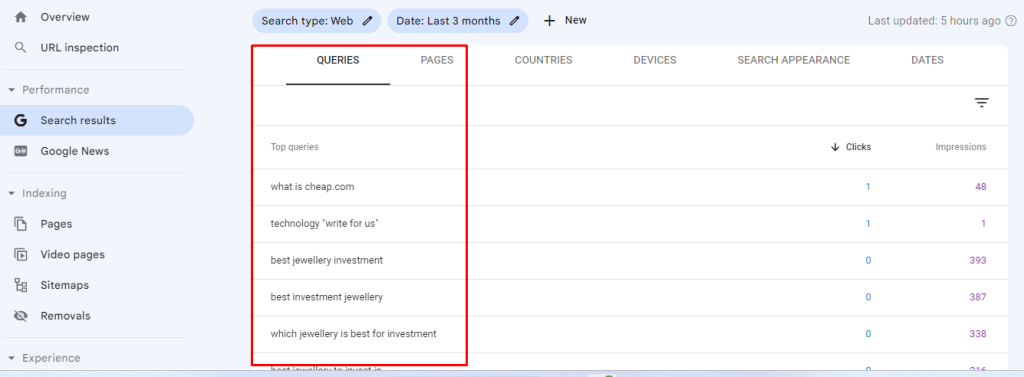The width and height of the screenshot is (1024, 377).
Task: Collapse the Performance section
Action: point(11,90)
